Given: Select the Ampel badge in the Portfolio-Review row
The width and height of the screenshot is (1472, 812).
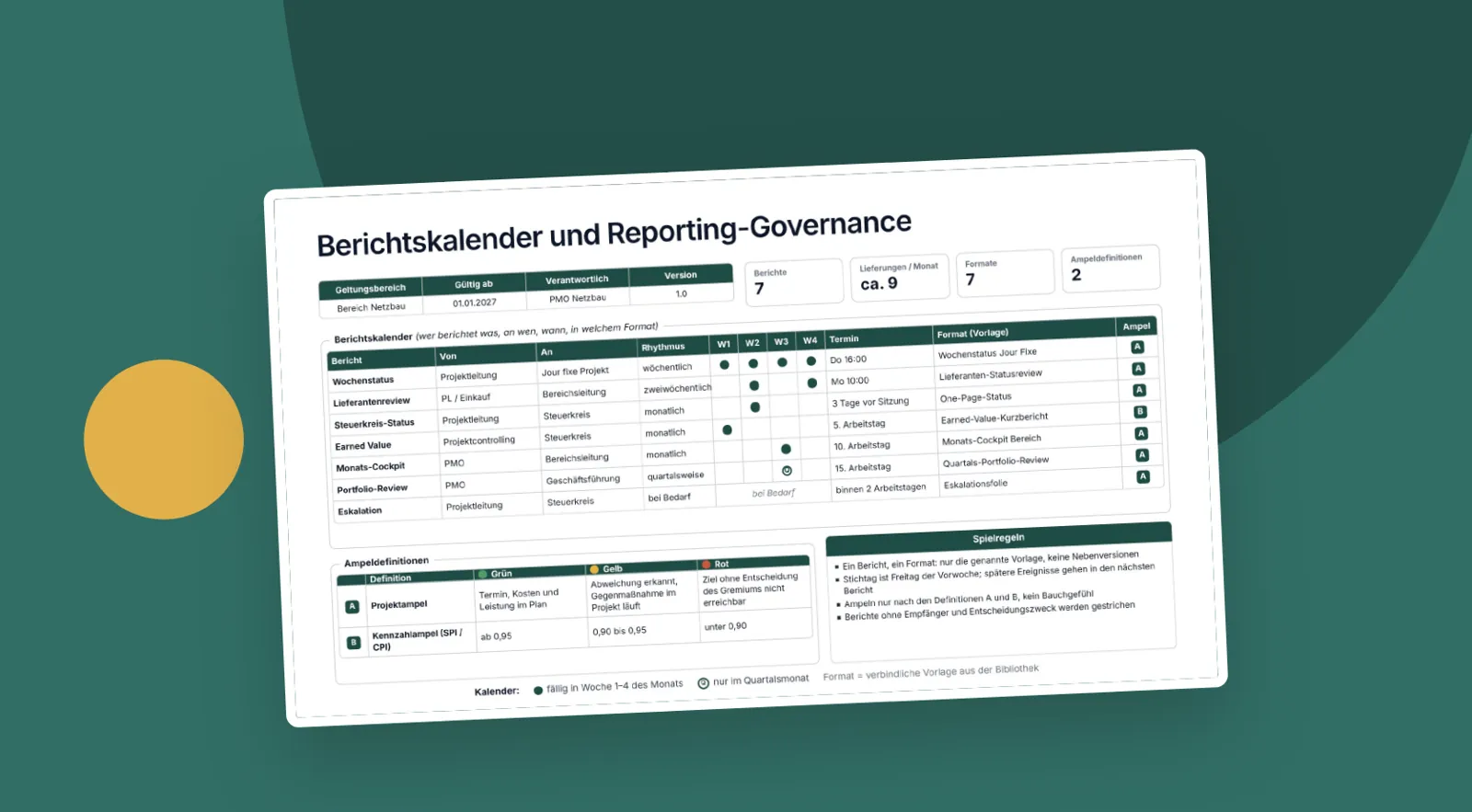Looking at the screenshot, I should point(1142,455).
